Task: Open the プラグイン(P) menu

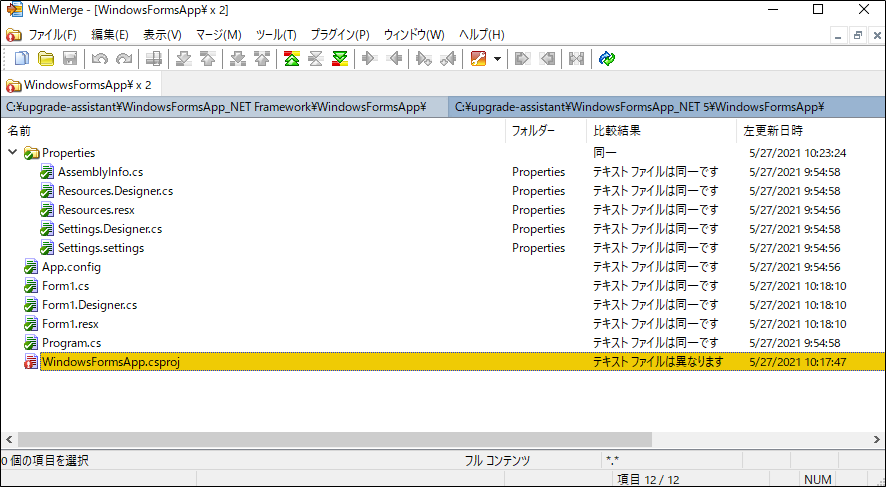Action: click(x=340, y=34)
